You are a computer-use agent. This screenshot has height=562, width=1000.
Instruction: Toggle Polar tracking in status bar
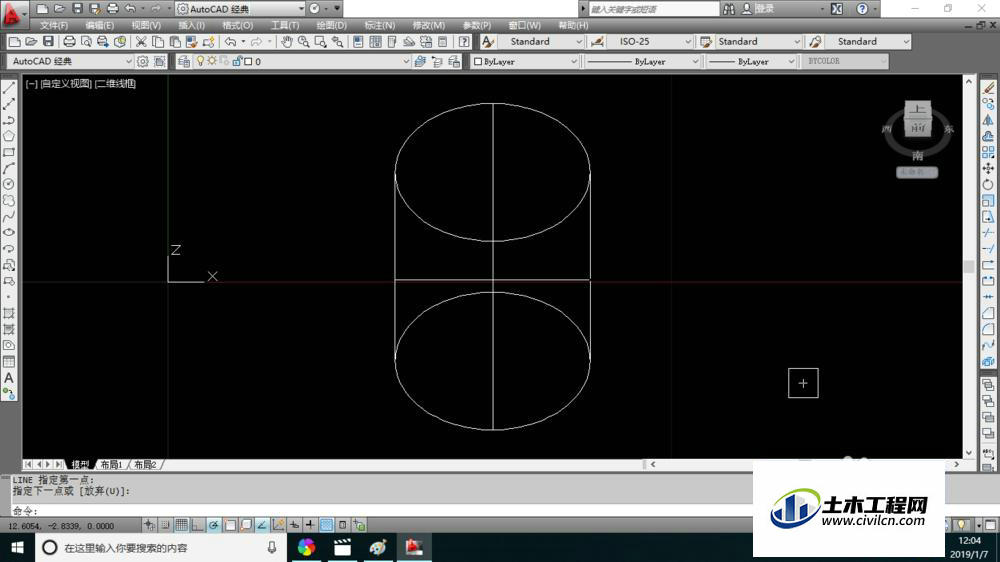pyautogui.click(x=214, y=525)
